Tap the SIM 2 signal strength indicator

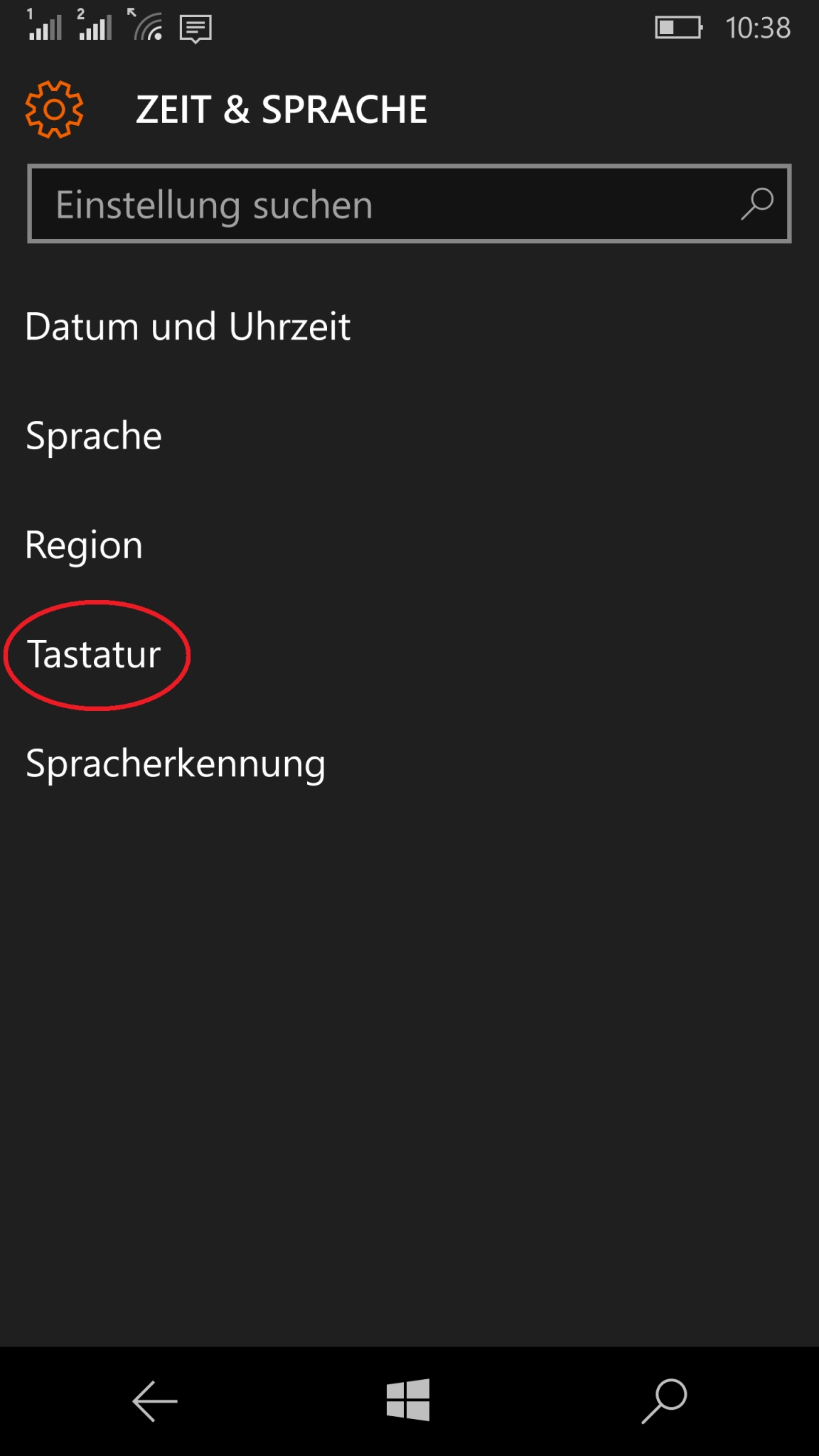(95, 26)
